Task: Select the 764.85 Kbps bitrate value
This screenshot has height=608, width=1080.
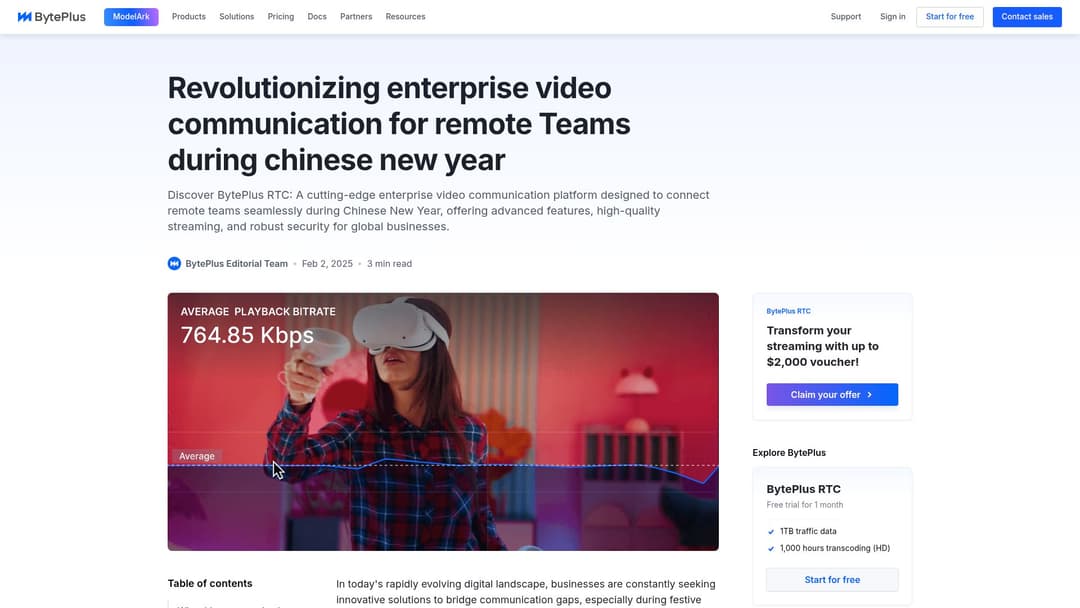Action: [x=247, y=335]
